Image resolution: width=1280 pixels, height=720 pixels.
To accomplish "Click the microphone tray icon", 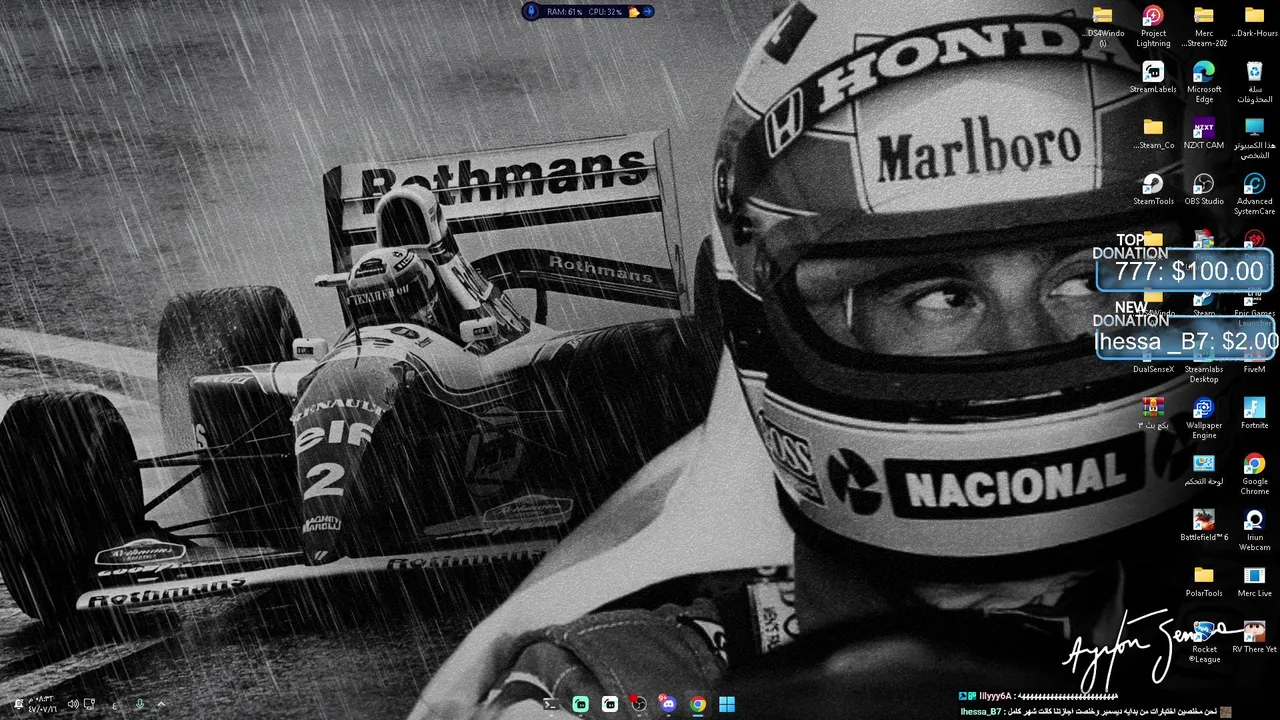I will click(139, 704).
